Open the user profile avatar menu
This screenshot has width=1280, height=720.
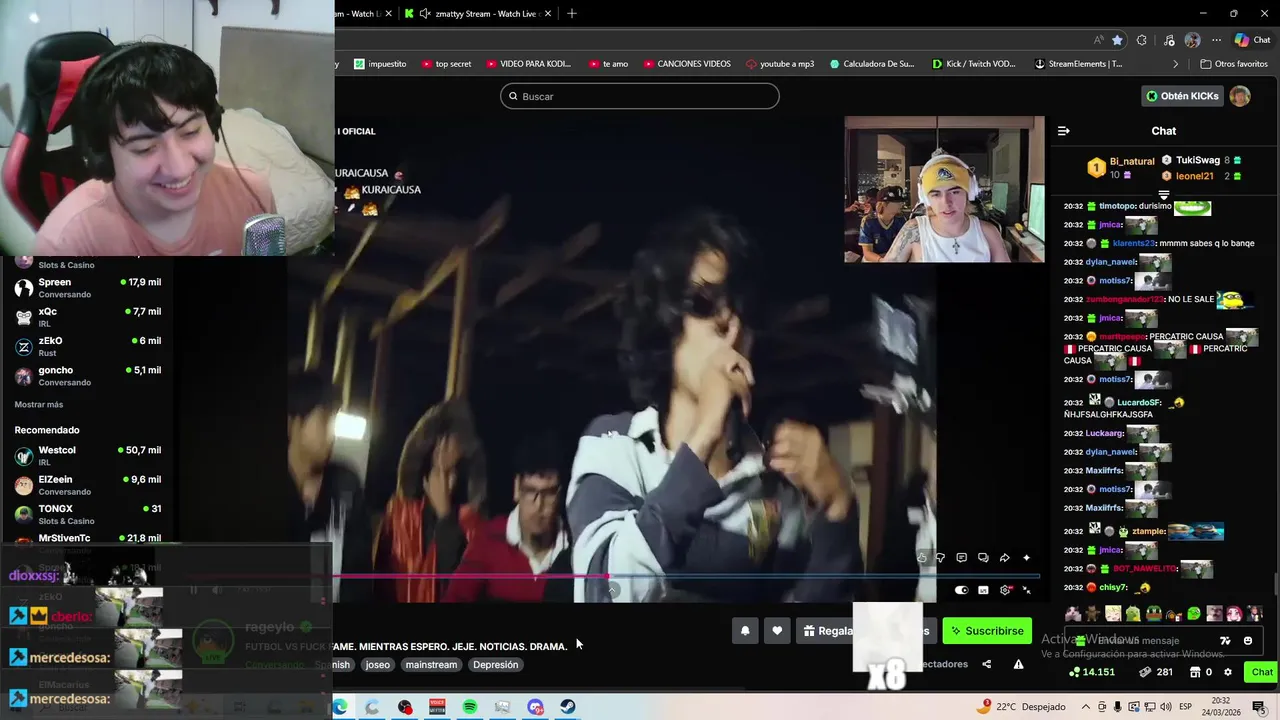pos(1240,96)
